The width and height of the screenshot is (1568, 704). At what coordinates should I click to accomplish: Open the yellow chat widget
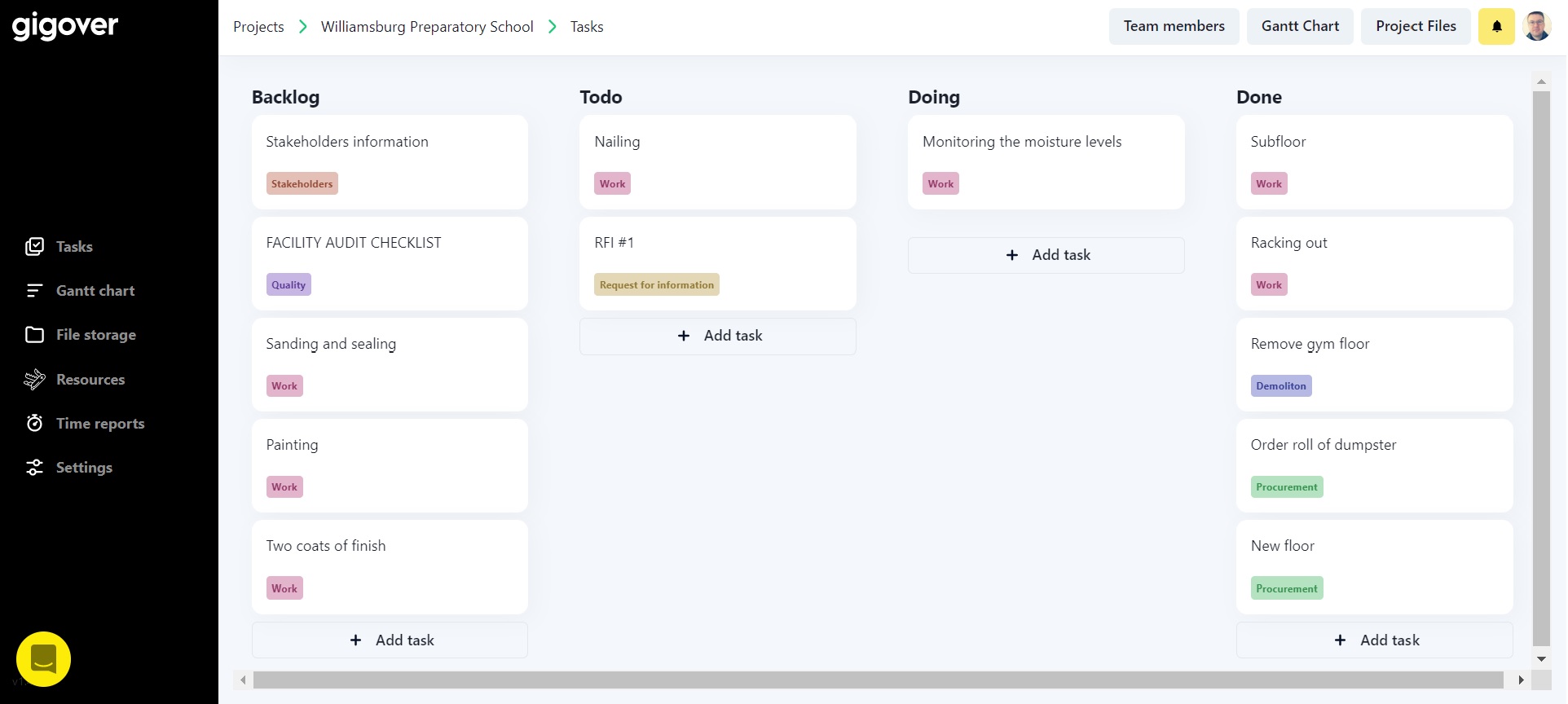click(x=44, y=659)
